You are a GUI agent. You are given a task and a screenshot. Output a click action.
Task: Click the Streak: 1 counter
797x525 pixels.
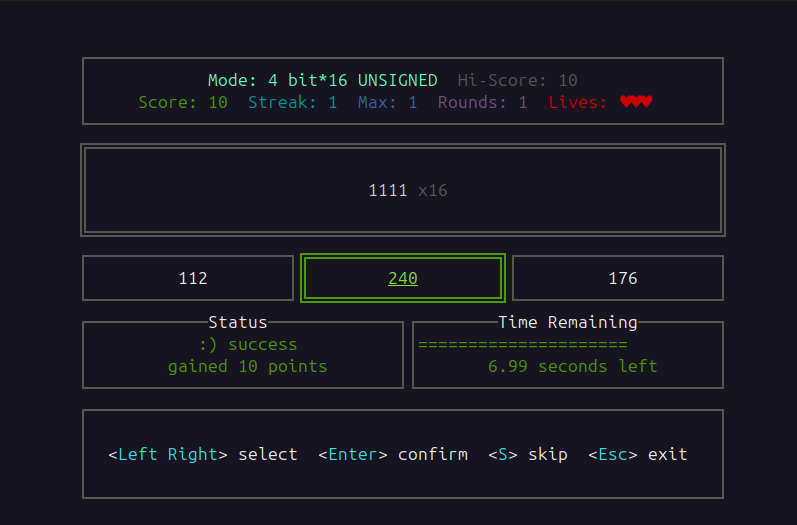coord(292,102)
